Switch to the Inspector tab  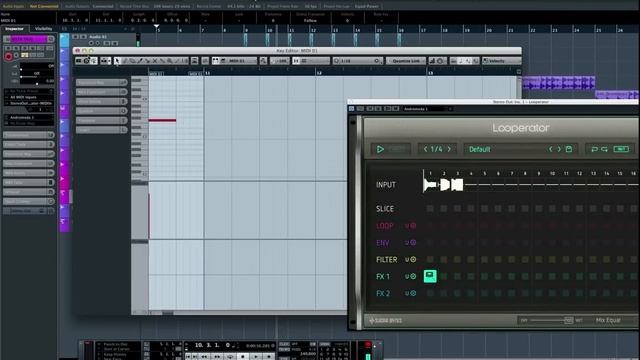click(14, 29)
